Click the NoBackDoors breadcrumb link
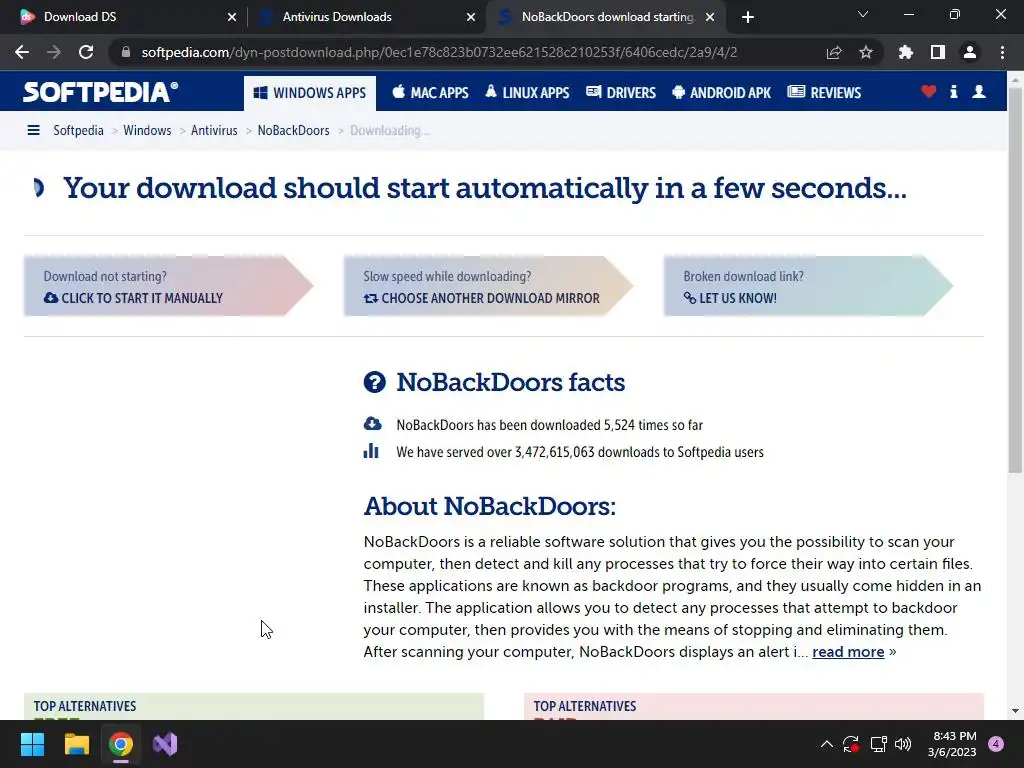The image size is (1024, 768). click(293, 131)
